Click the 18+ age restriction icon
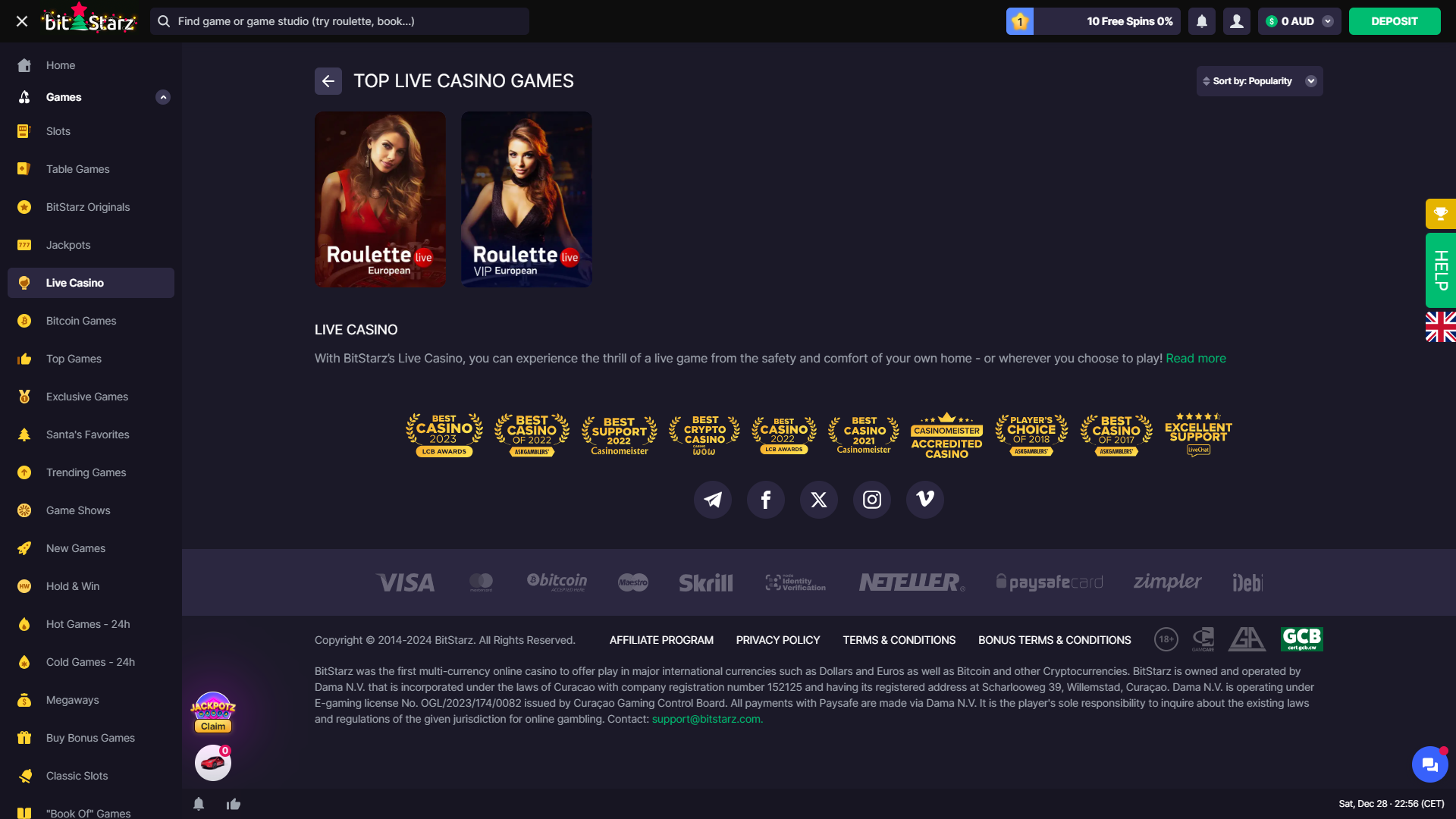1456x819 pixels. click(x=1166, y=639)
